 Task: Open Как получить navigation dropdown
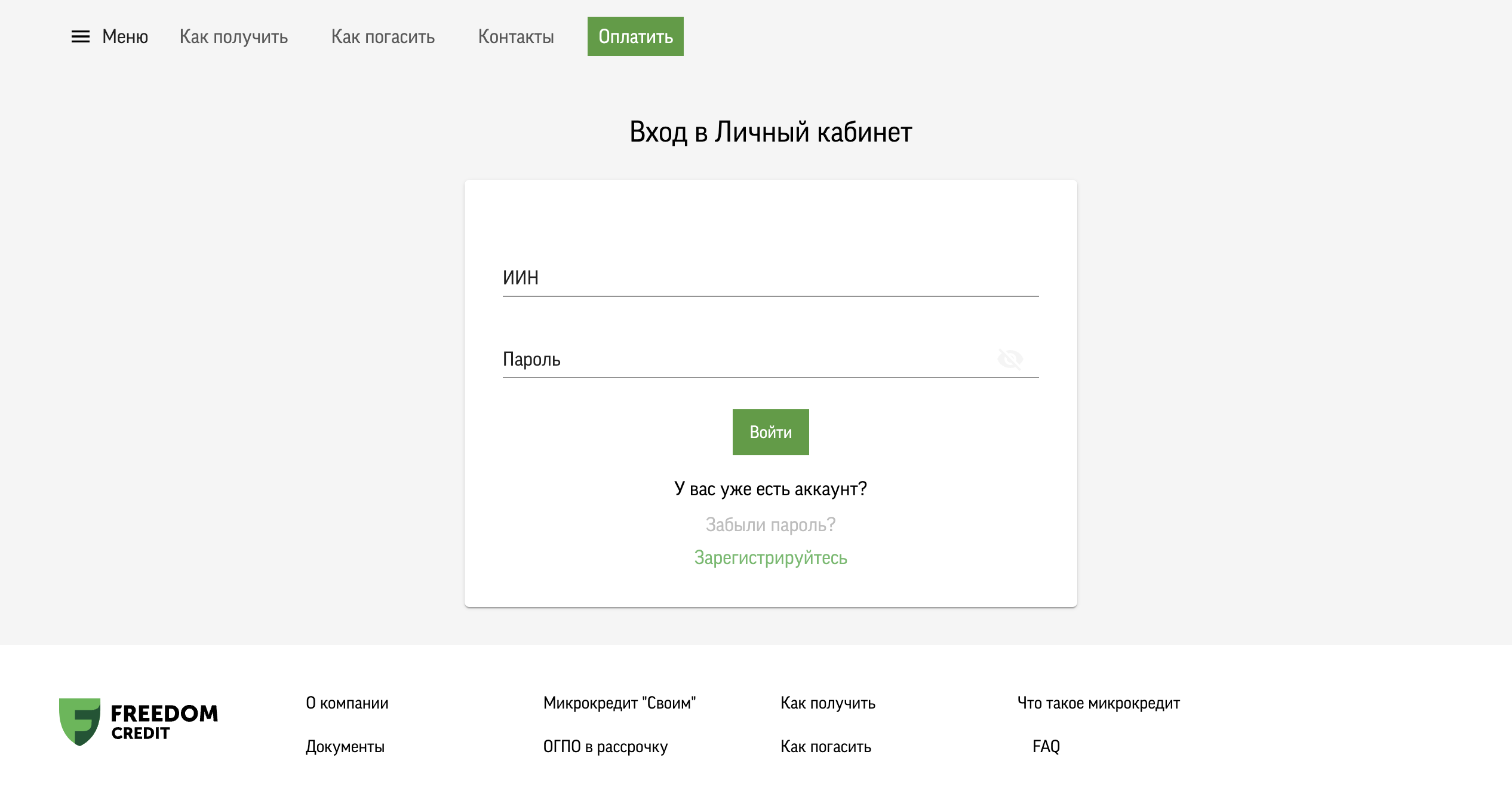point(233,36)
